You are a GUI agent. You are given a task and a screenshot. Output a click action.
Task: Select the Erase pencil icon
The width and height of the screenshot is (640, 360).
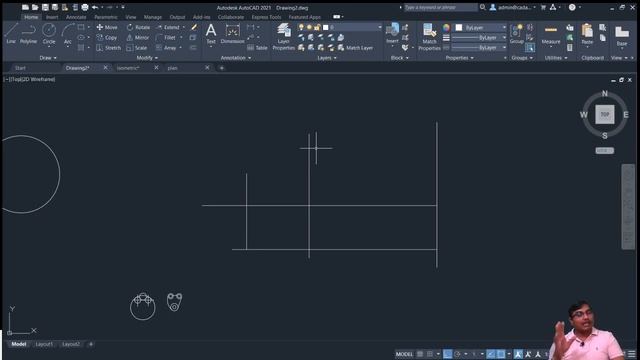(x=194, y=27)
